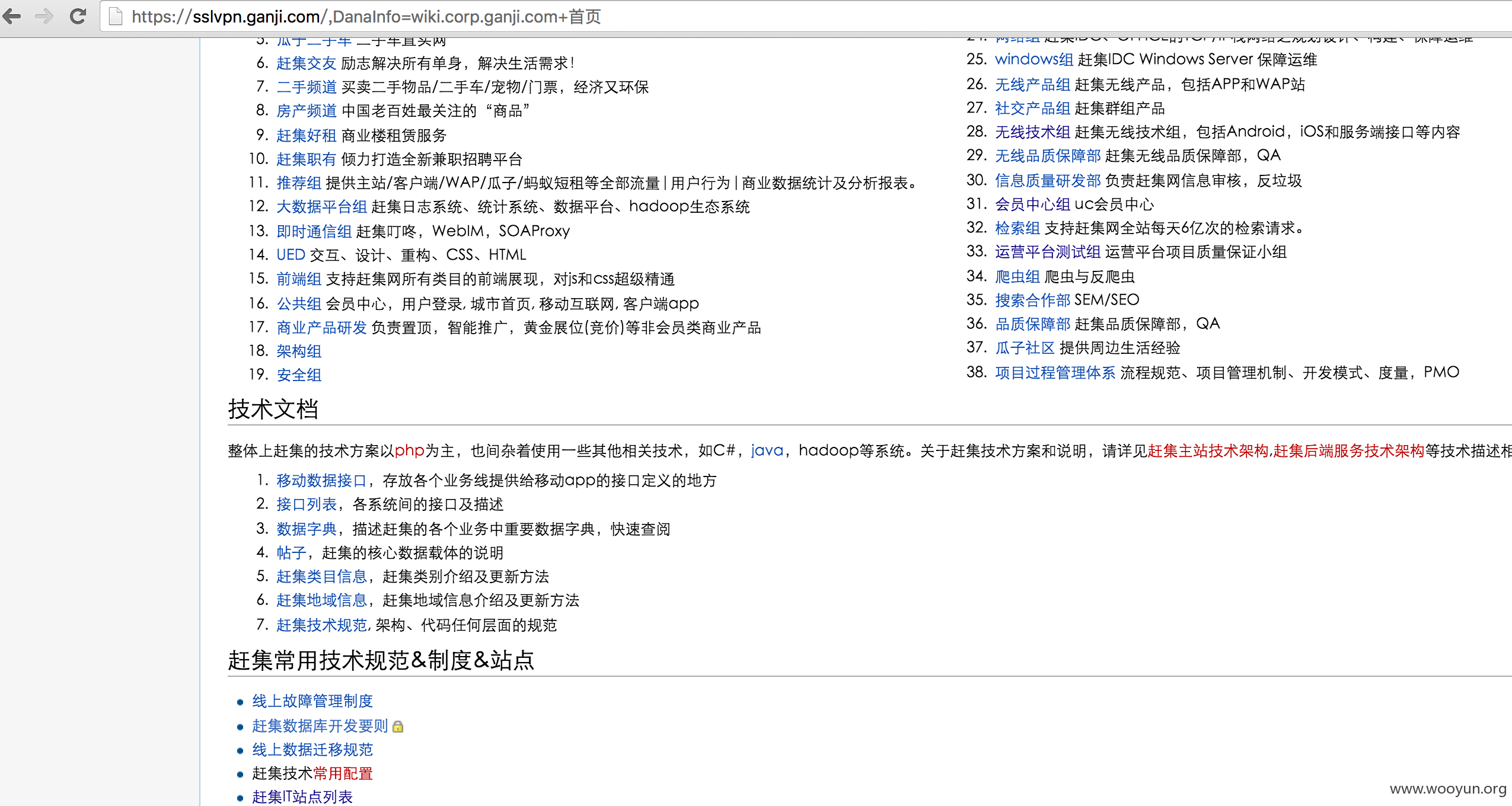Image resolution: width=1512 pixels, height=806 pixels.
Task: Open the red 赶集后端服务技术架构 link
Action: pyautogui.click(x=1348, y=450)
